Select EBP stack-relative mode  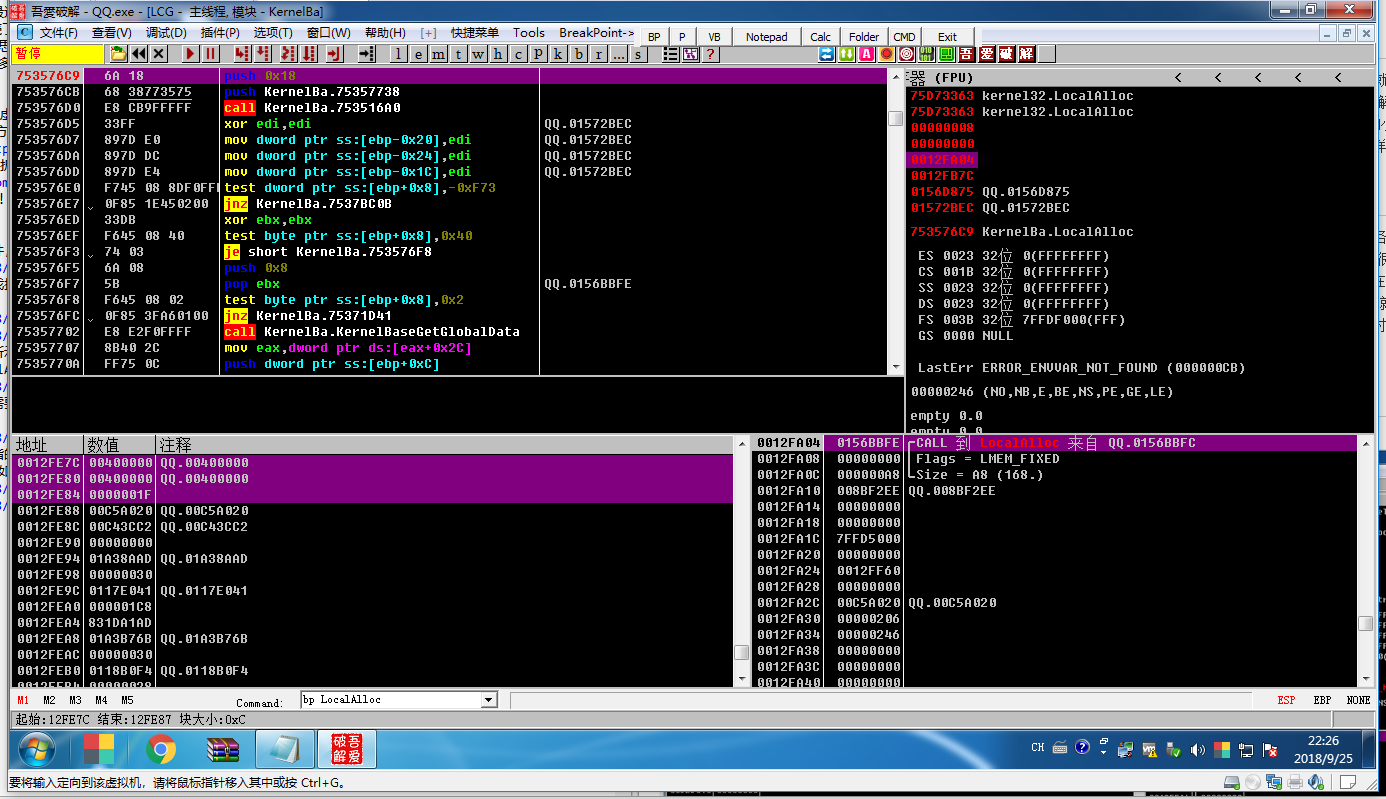1322,700
